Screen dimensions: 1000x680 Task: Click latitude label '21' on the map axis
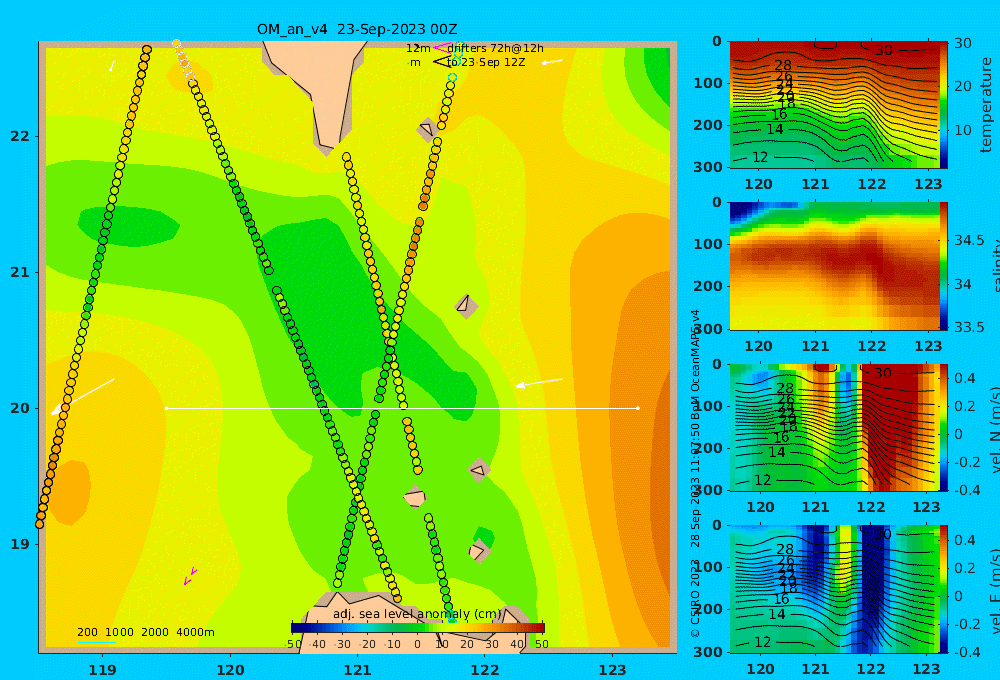(20, 272)
